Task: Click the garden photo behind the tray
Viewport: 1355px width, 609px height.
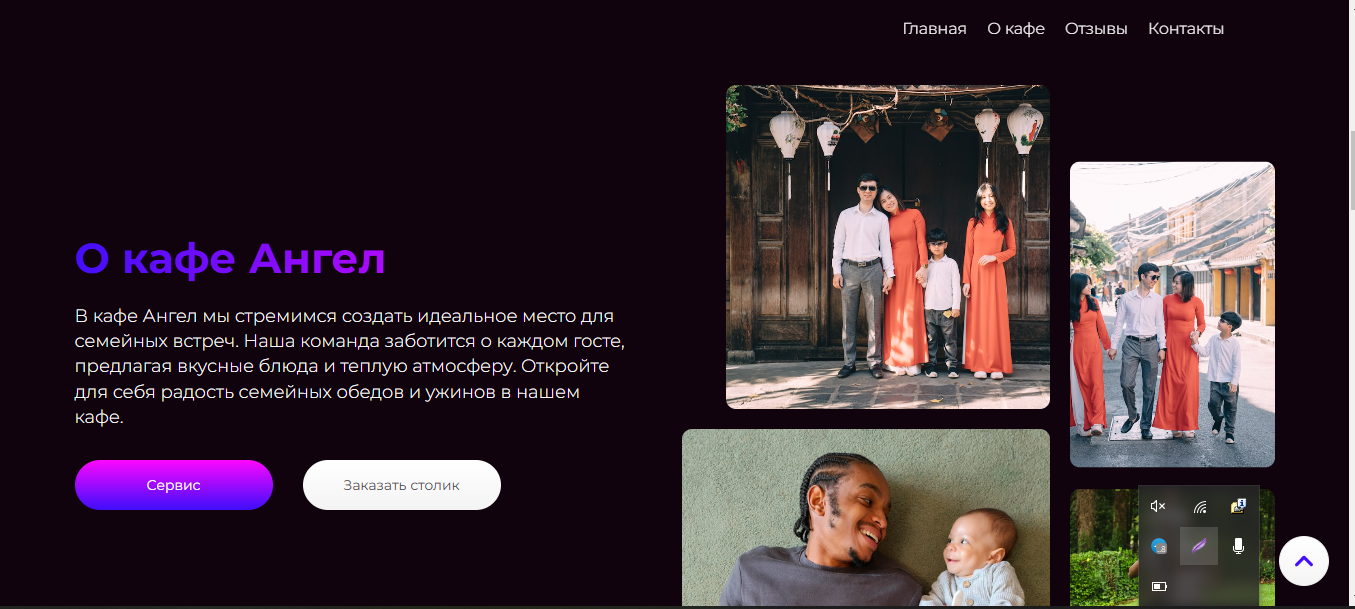Action: coord(1104,548)
